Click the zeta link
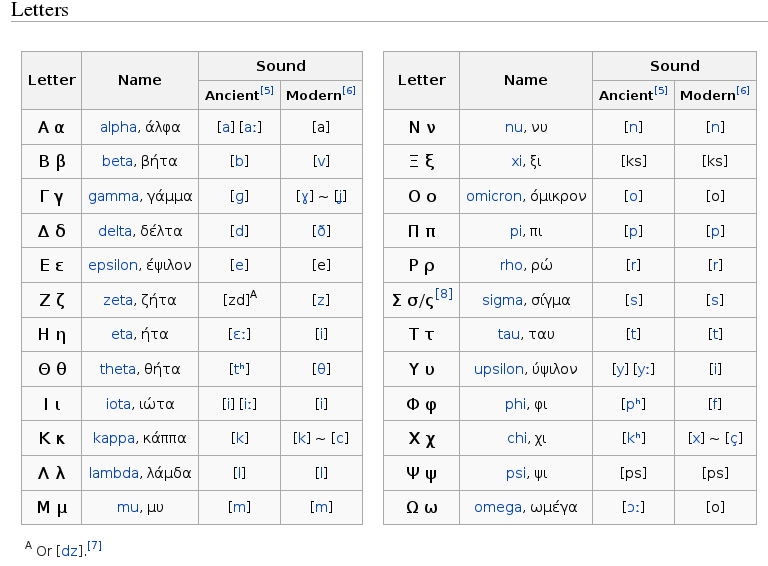Image resolution: width=768 pixels, height=566 pixels. [117, 300]
